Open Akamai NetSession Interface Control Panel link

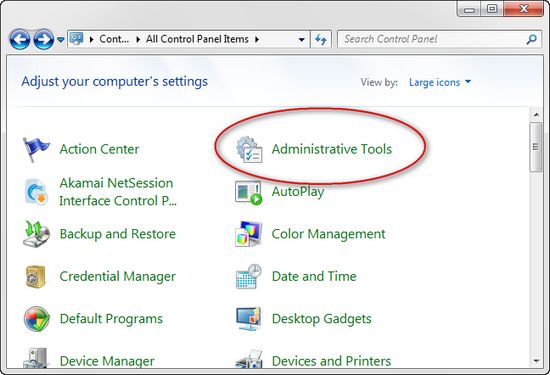[x=118, y=192]
